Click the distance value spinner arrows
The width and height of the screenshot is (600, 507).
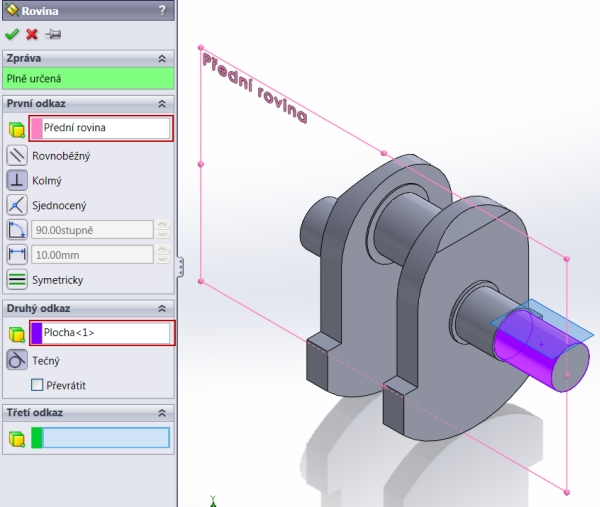tap(162, 254)
